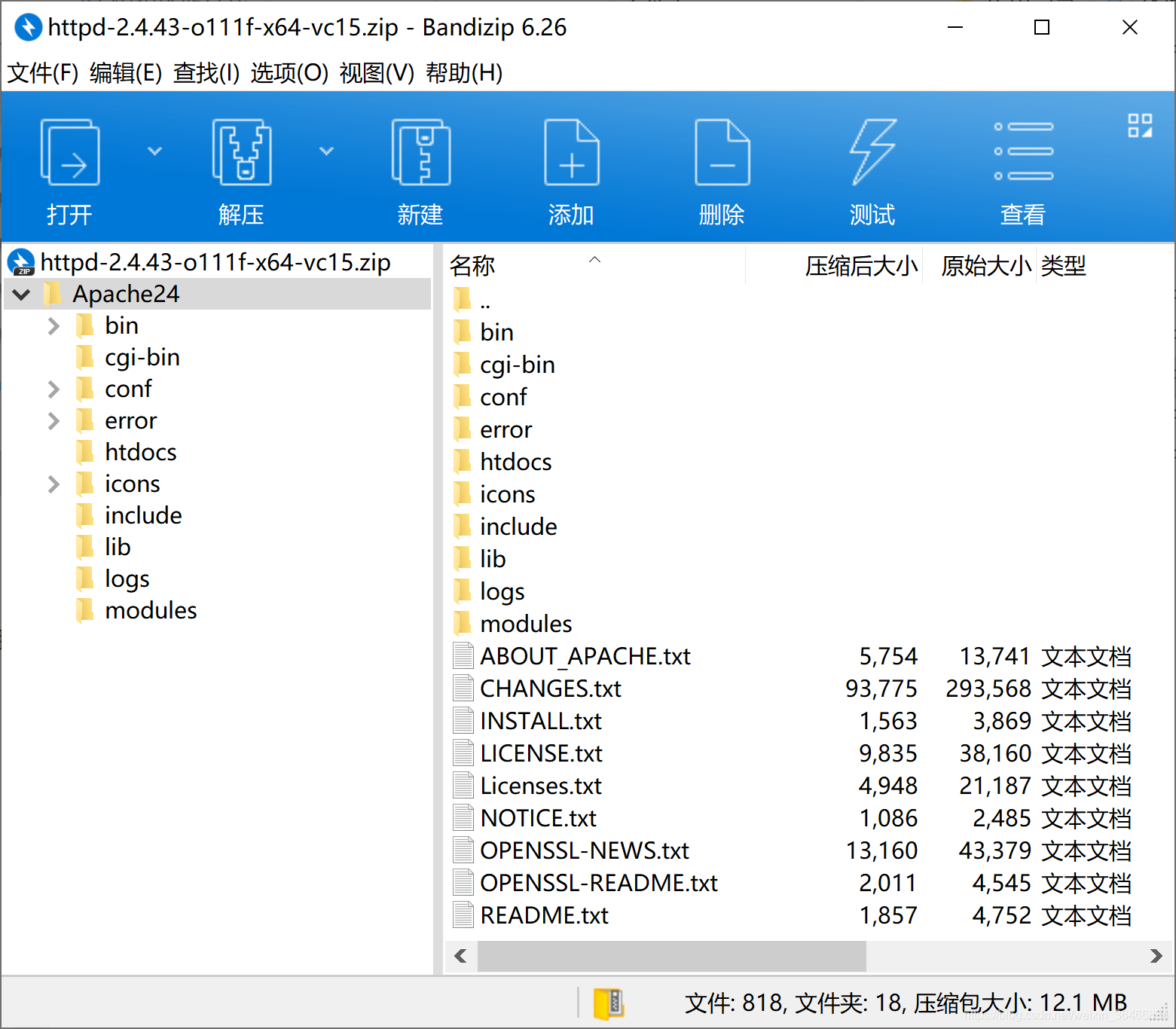Select README.txt file name

coord(544,915)
